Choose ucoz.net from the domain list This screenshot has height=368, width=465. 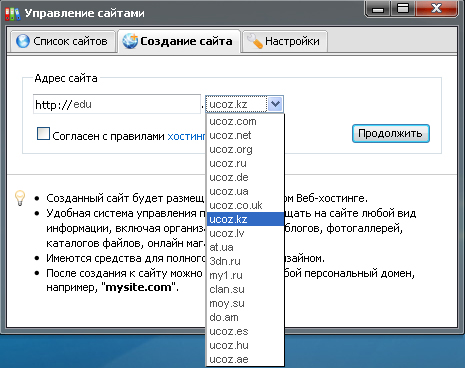tap(245, 135)
